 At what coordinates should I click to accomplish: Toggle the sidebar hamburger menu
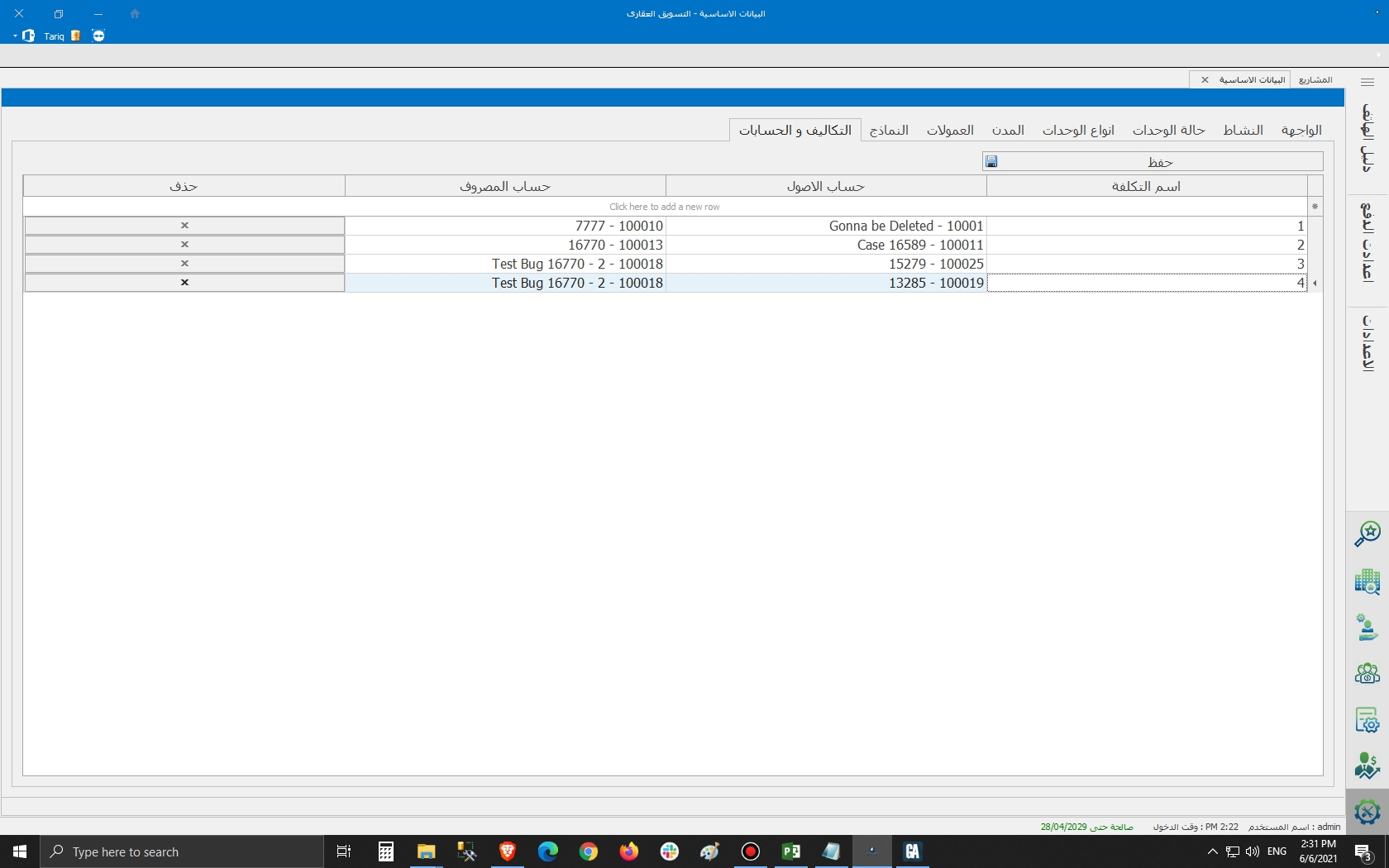click(1368, 82)
